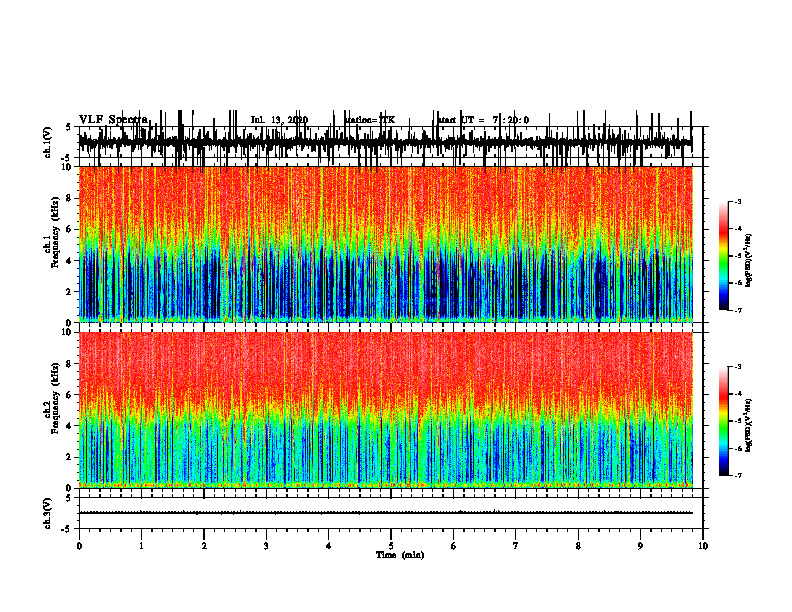The width and height of the screenshot is (792, 612).
Task: Click the ch.2 spectrogram panel
Action: (x=386, y=410)
